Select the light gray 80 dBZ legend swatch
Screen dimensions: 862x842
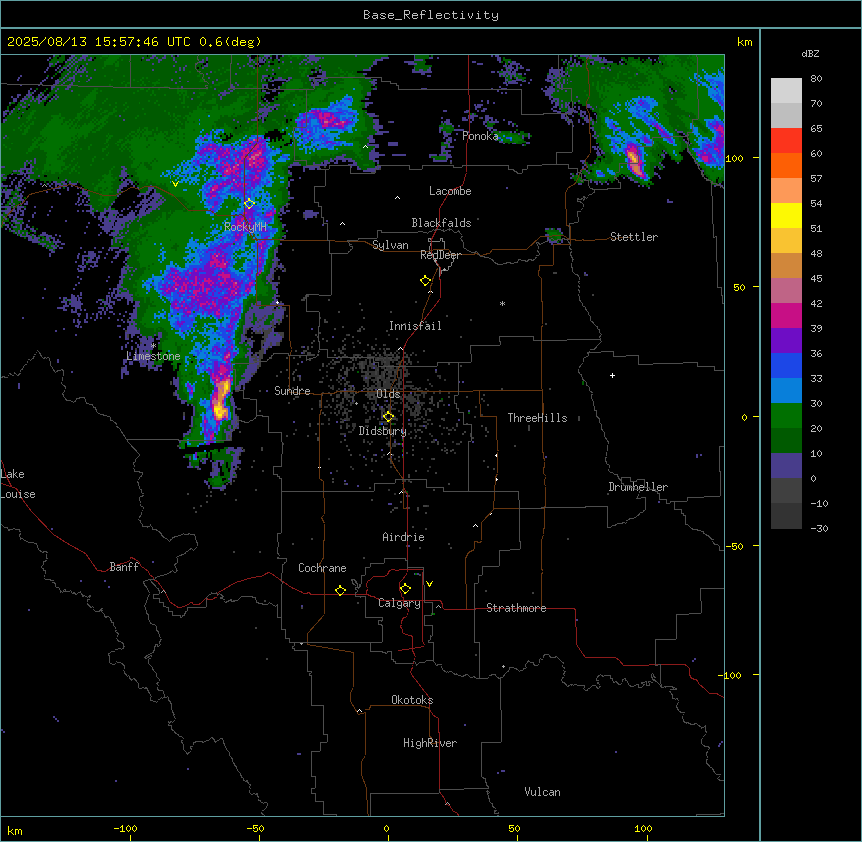click(786, 91)
